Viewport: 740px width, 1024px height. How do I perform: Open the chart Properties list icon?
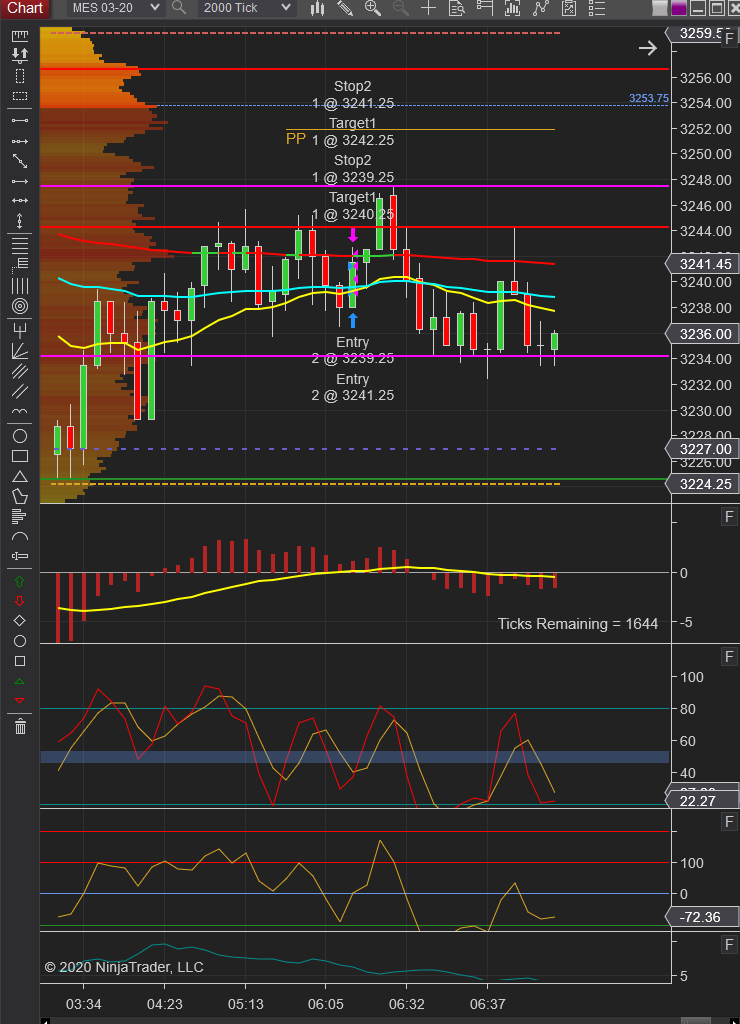pos(596,8)
